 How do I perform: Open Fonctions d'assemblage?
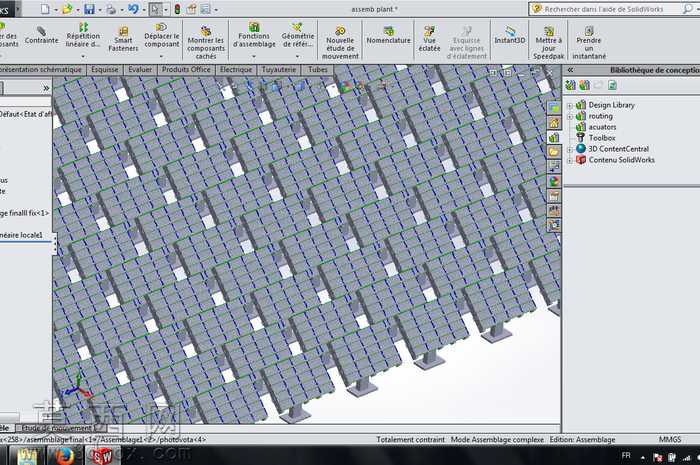(254, 35)
